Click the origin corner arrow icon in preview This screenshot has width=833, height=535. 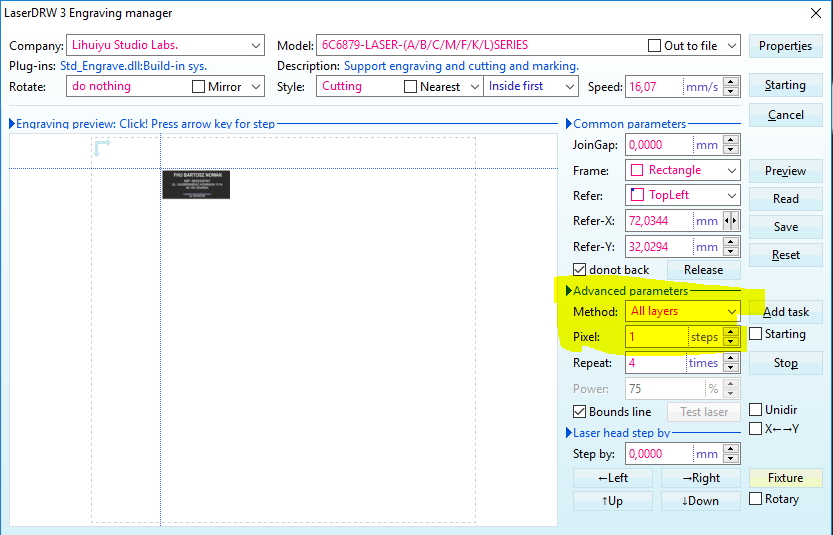click(102, 148)
